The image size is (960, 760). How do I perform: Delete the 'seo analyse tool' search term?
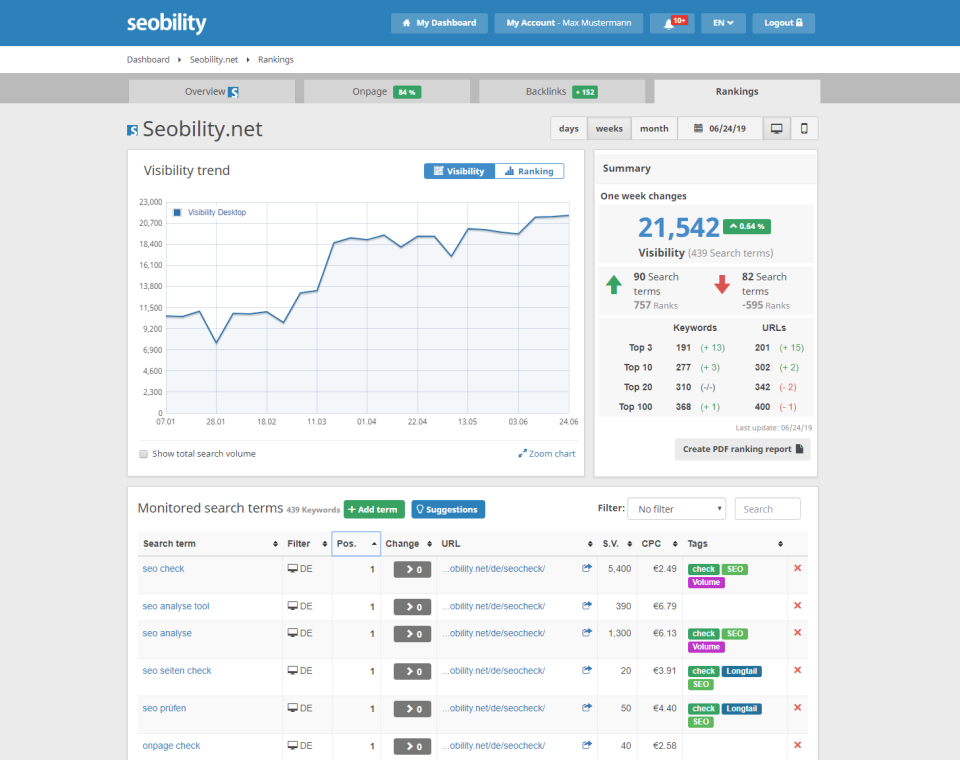[797, 605]
